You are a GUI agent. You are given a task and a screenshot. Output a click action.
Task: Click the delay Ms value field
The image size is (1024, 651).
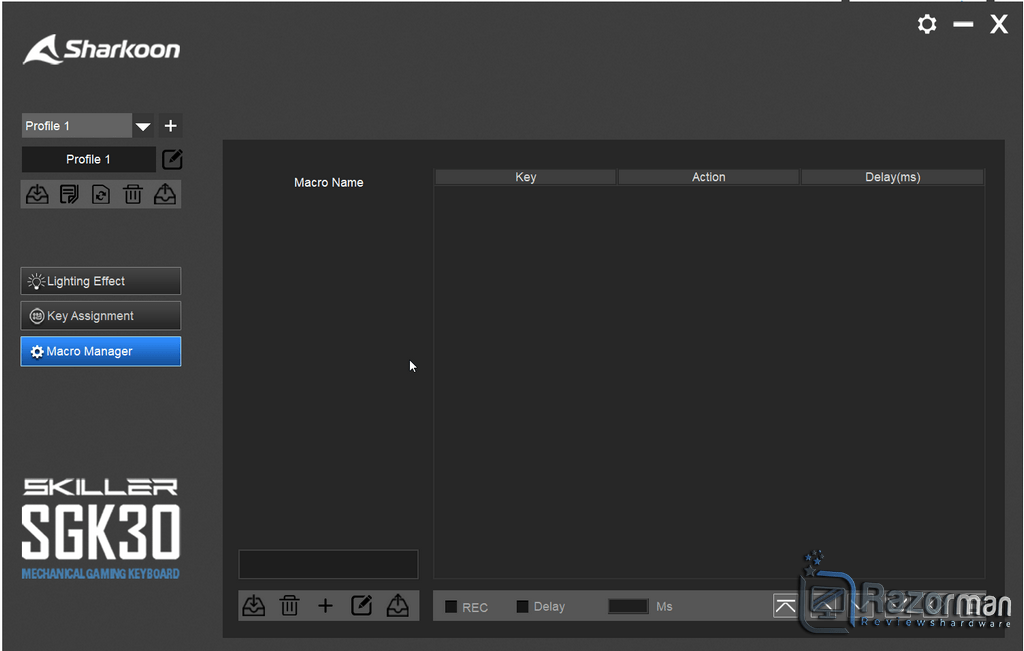628,607
